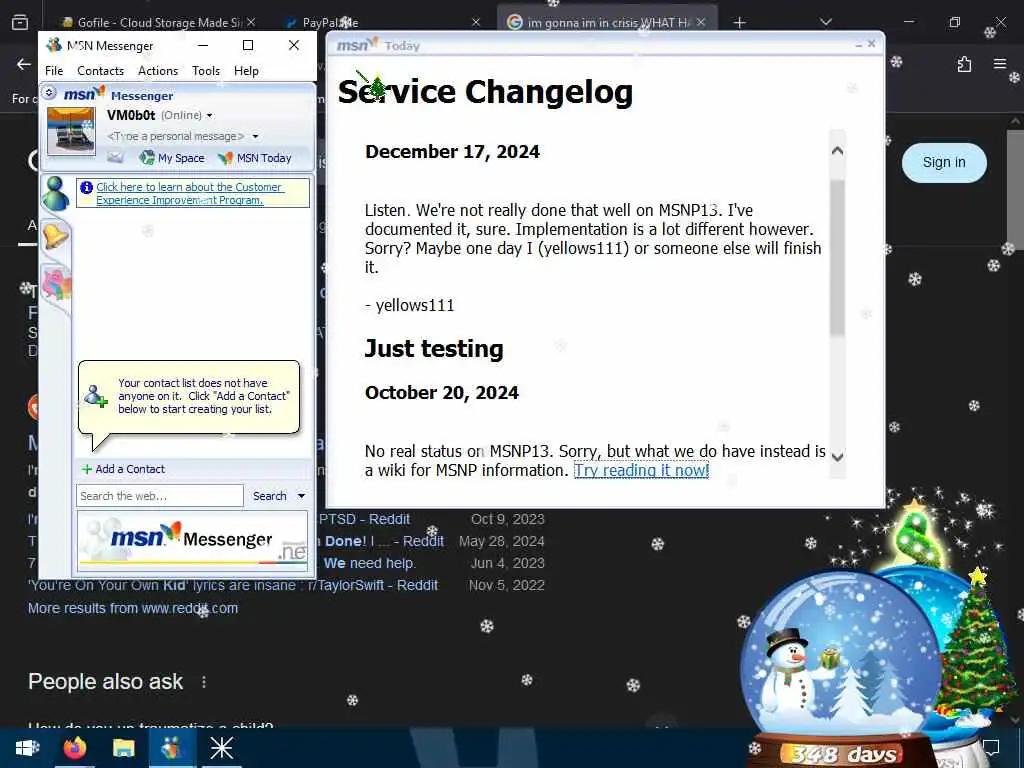The height and width of the screenshot is (768, 1024).
Task: Expand the VM0b0t online status dropdown
Action: [x=210, y=116]
